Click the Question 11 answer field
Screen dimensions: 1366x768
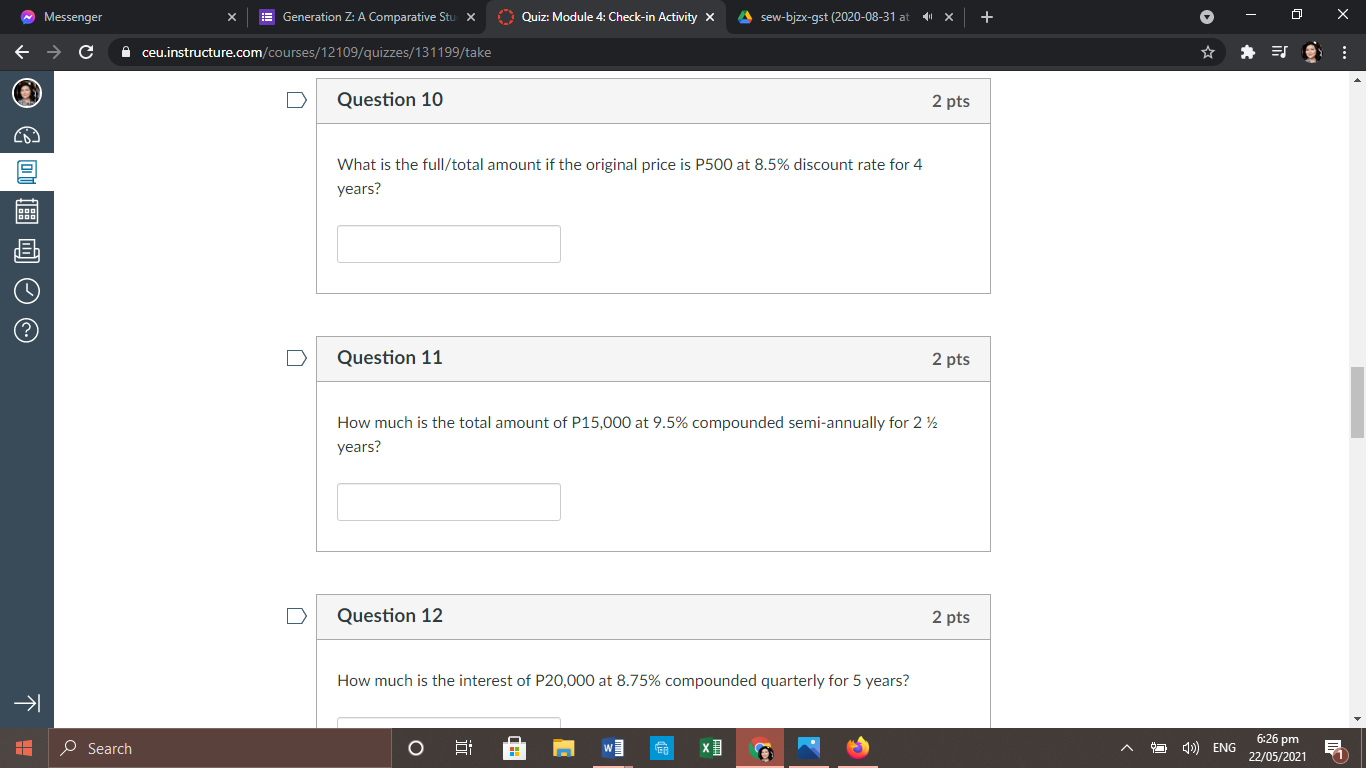click(449, 502)
